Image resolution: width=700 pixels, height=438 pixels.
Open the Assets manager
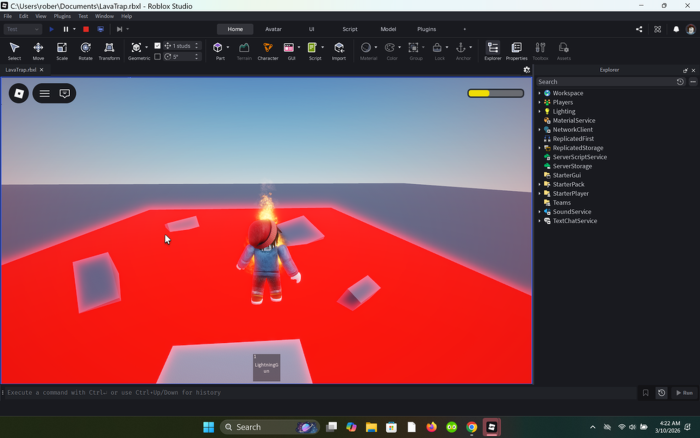564,51
